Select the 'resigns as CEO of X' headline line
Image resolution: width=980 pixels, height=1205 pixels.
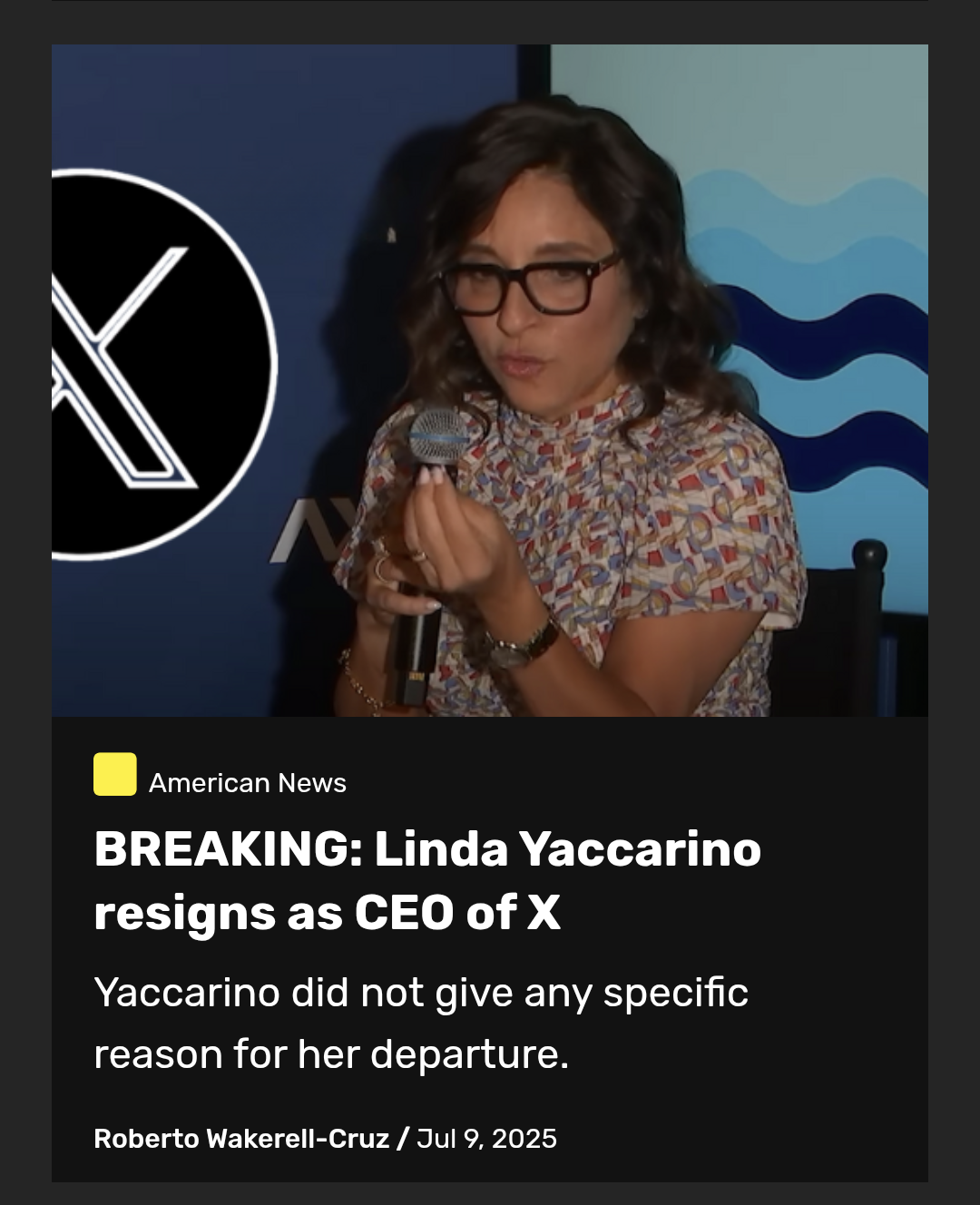327,913
